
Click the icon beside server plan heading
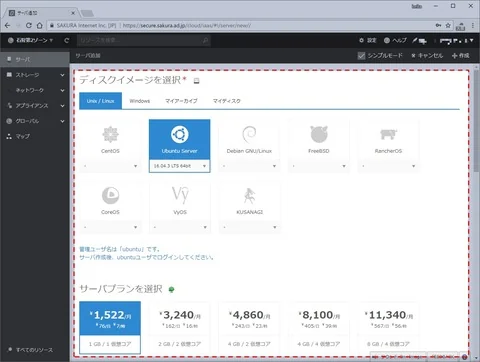(171, 289)
